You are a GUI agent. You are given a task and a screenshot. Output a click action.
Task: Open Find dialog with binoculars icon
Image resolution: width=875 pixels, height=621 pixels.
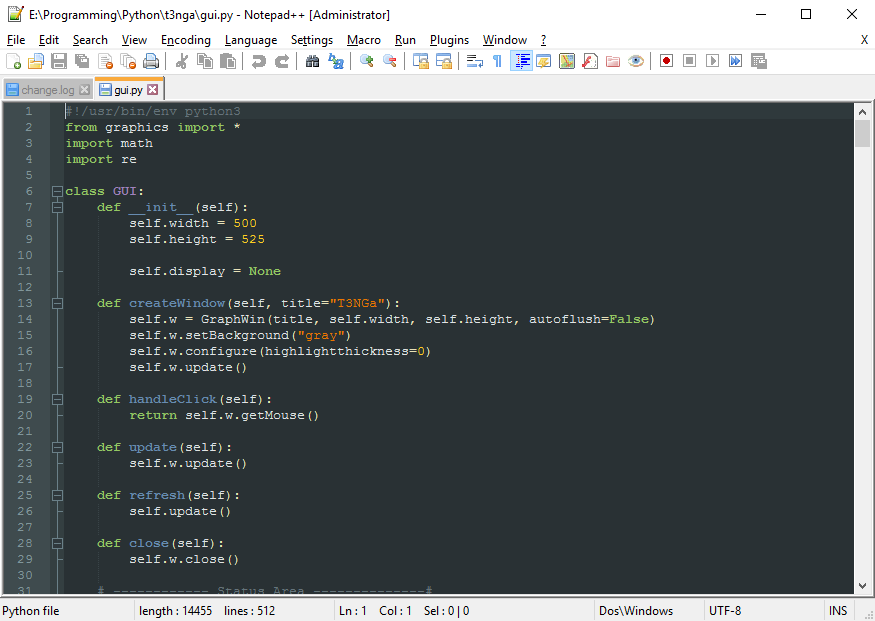pyautogui.click(x=312, y=61)
